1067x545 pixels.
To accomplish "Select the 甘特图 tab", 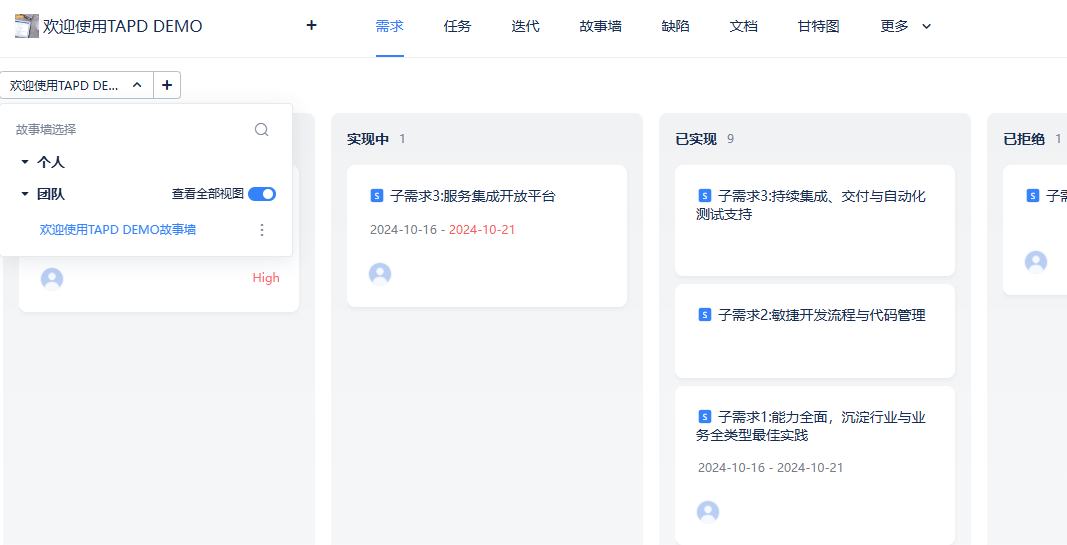I will pos(819,27).
